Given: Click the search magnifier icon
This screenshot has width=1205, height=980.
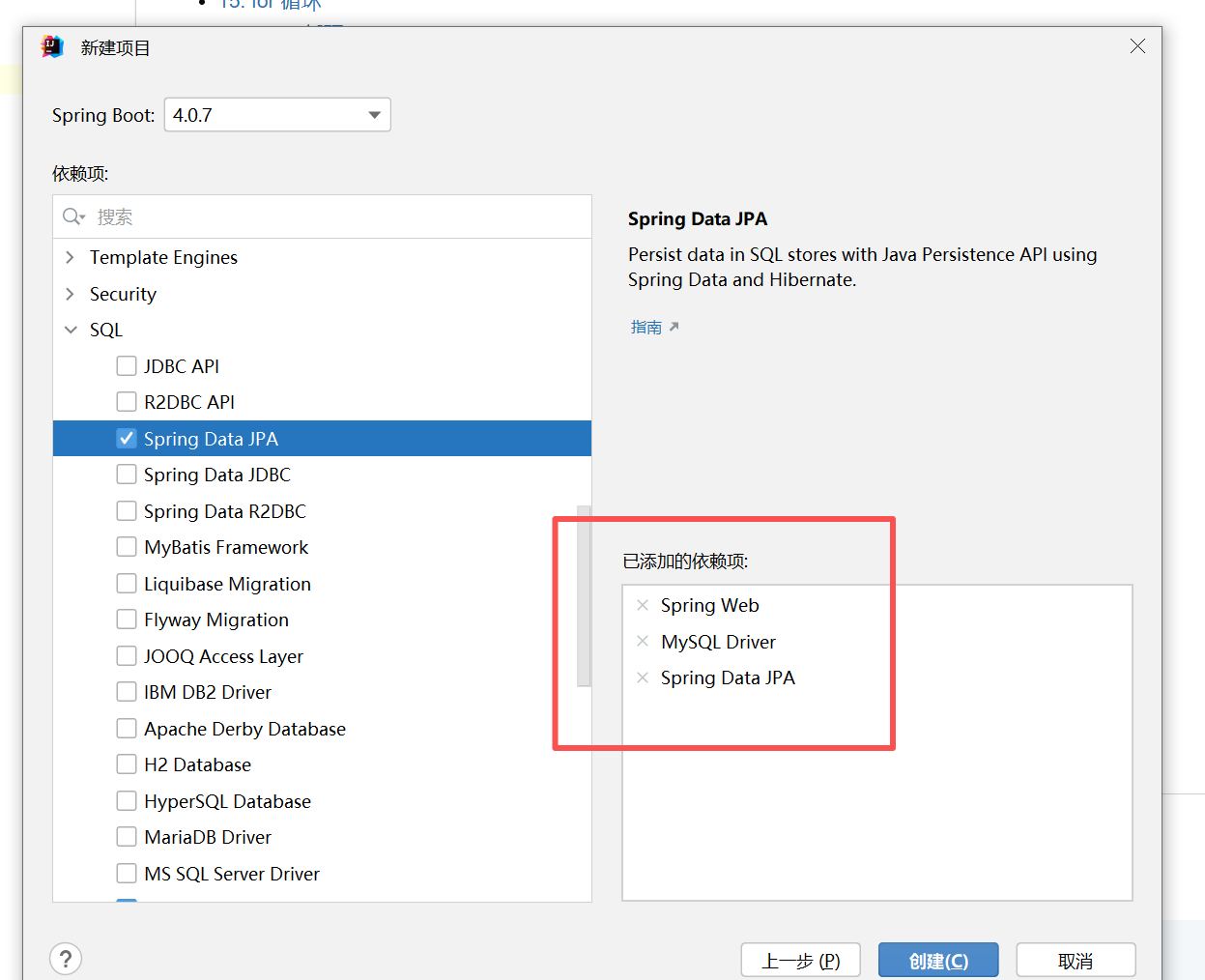Looking at the screenshot, I should (73, 216).
